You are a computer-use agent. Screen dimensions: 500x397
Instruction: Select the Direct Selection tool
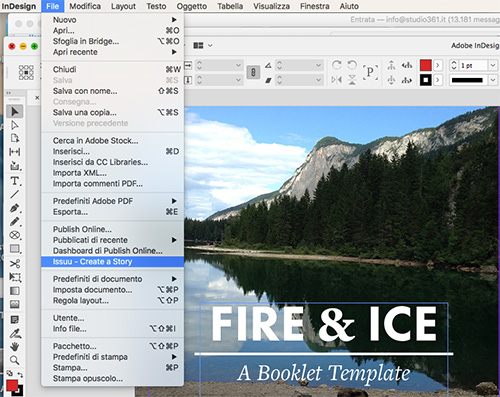coord(15,125)
